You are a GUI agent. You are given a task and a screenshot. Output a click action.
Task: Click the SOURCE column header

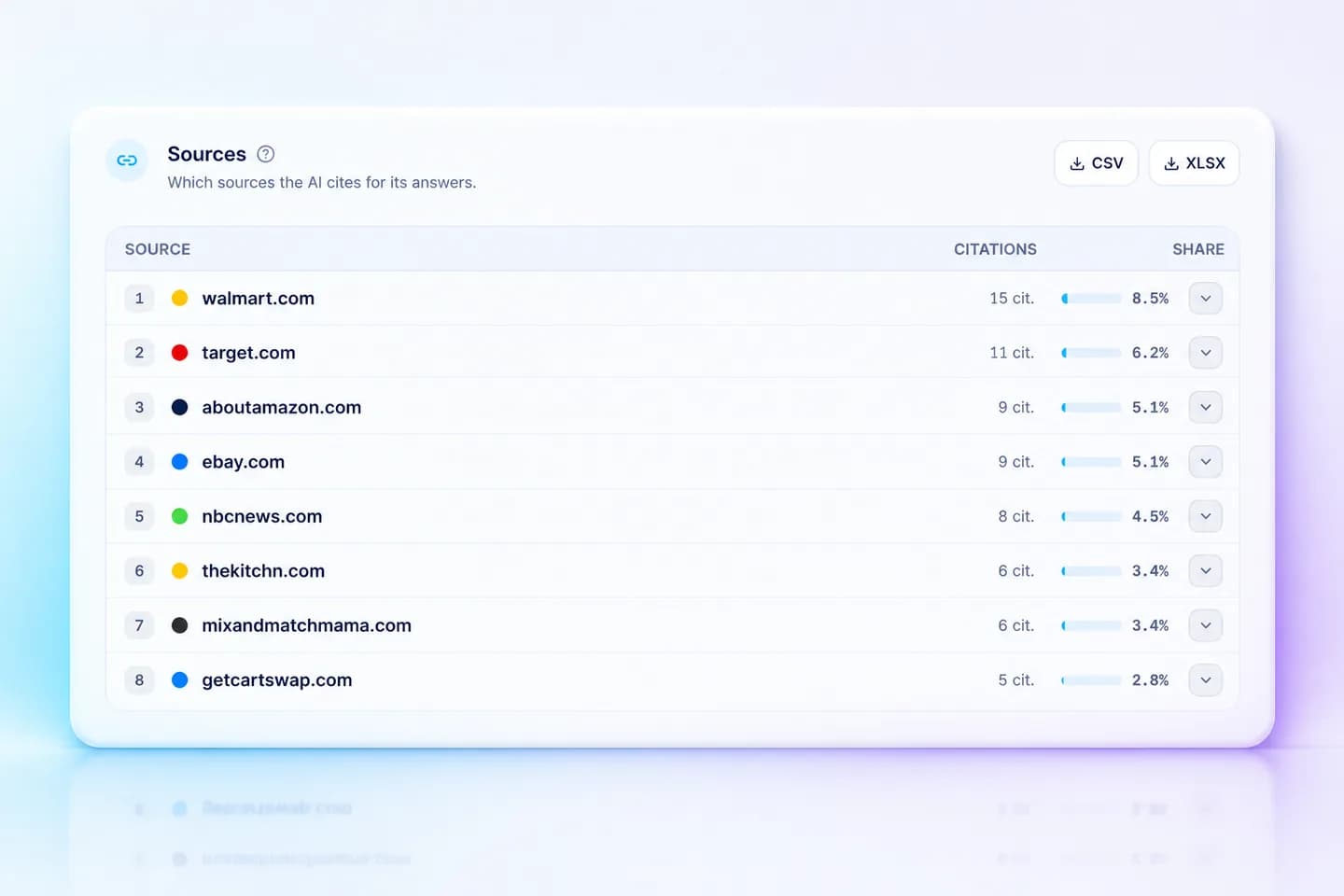tap(158, 249)
